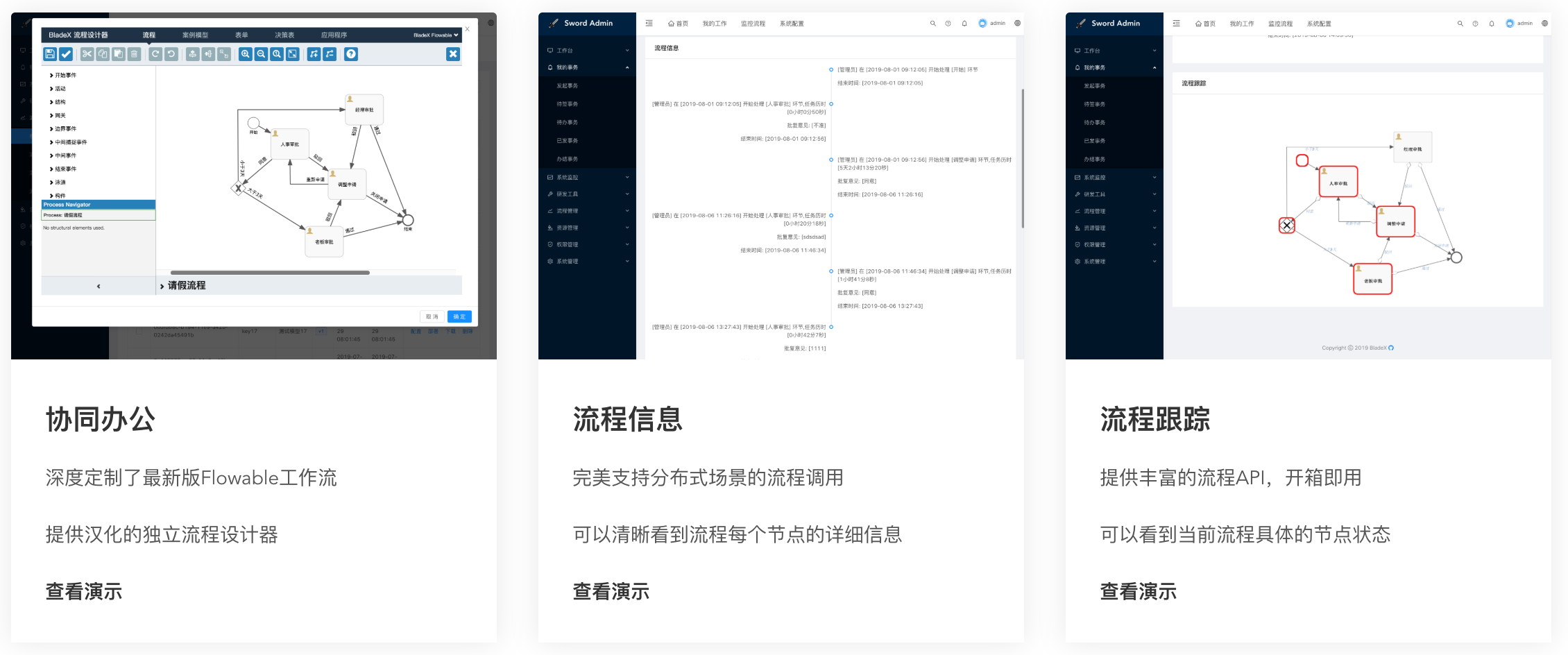Expand 流程管理 in the 流程跟踪 screenshot sidebar
The image size is (1568, 655).
click(x=1115, y=211)
